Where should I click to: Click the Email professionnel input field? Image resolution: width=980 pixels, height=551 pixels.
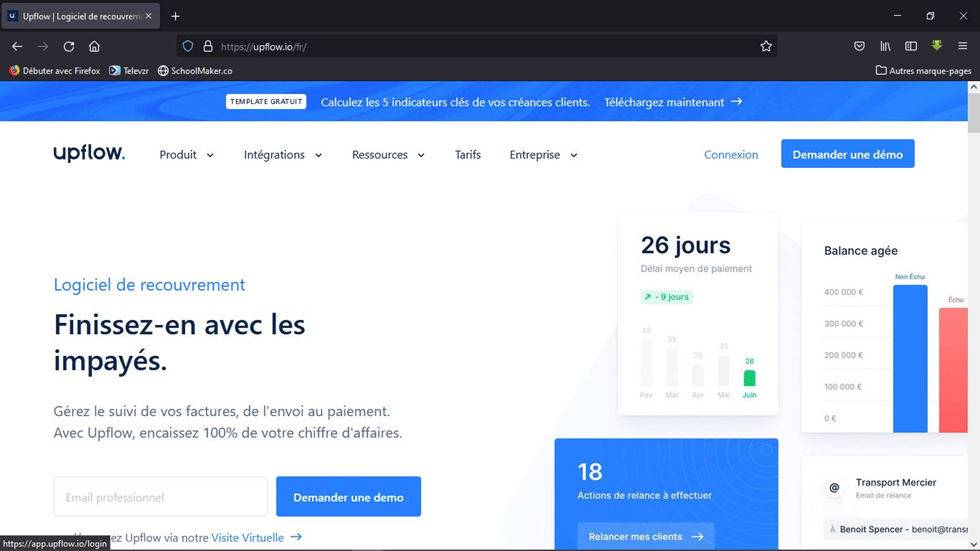point(160,497)
